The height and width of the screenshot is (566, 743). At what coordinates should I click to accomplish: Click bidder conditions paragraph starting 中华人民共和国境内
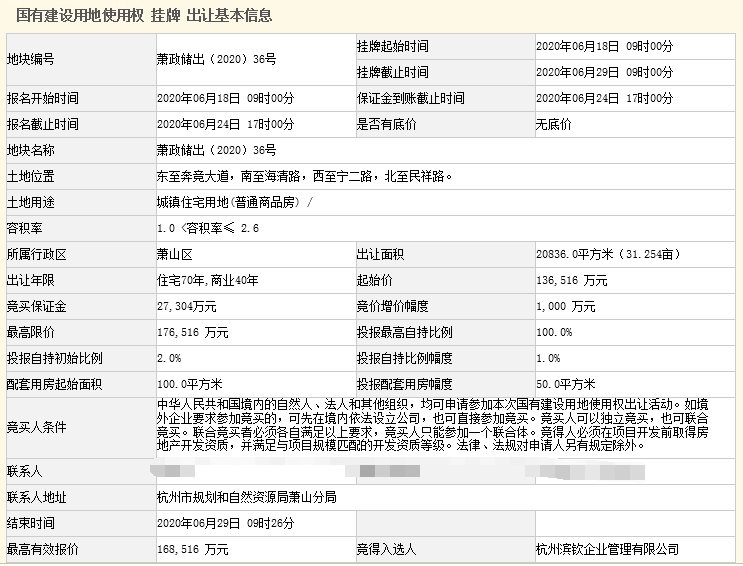pyautogui.click(x=433, y=425)
